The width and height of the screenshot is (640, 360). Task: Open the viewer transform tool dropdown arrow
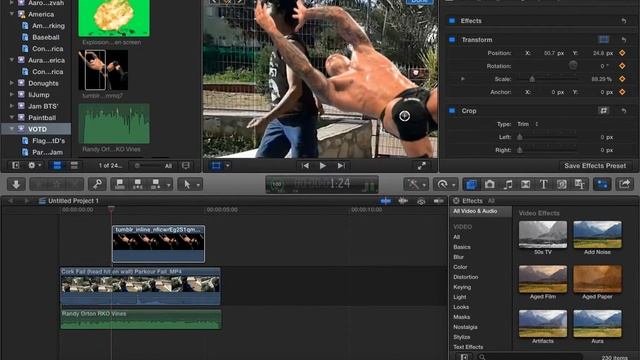228,165
